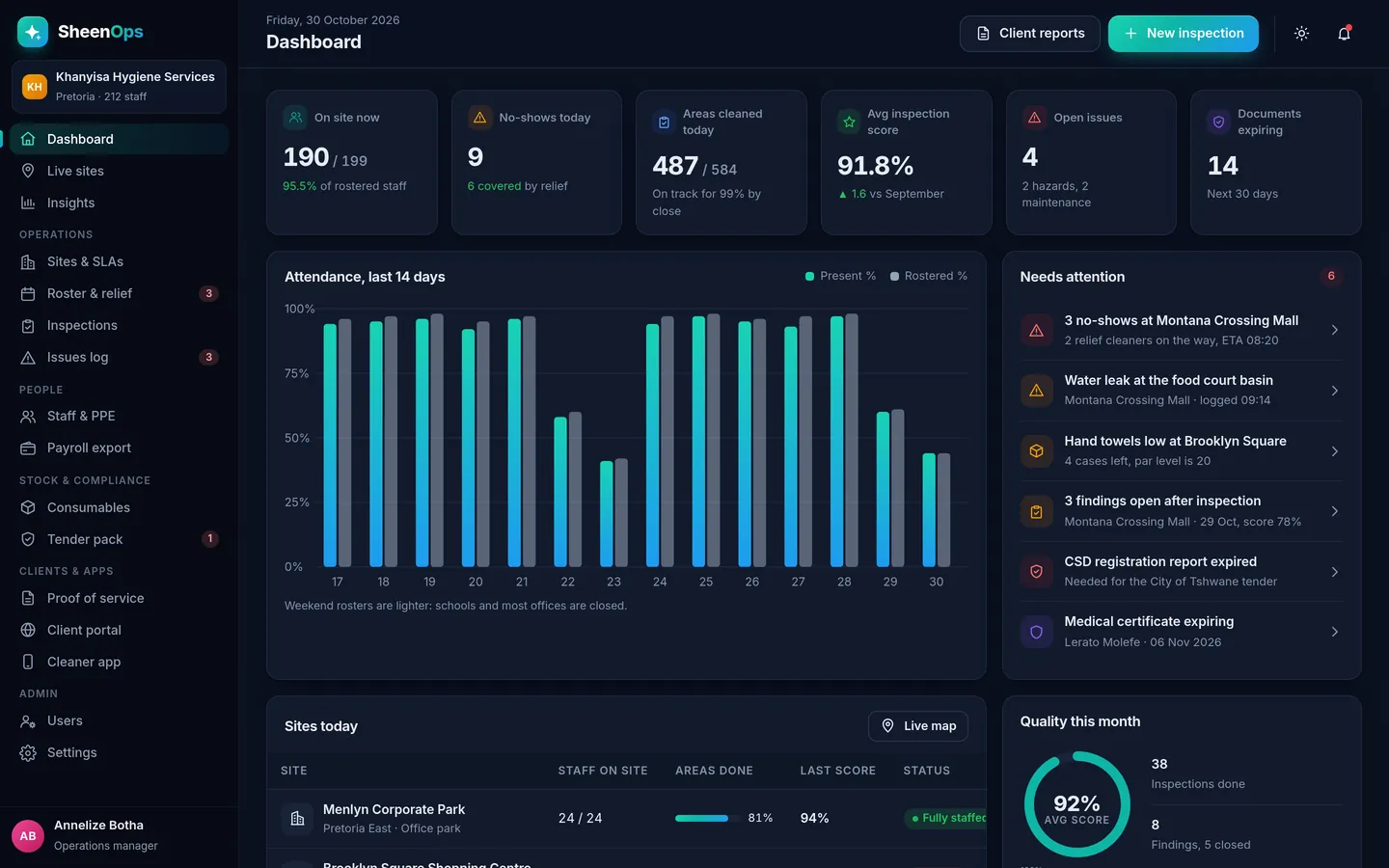Click the clipboard icon for 3 findings open
The height and width of the screenshot is (868, 1389).
tap(1036, 511)
